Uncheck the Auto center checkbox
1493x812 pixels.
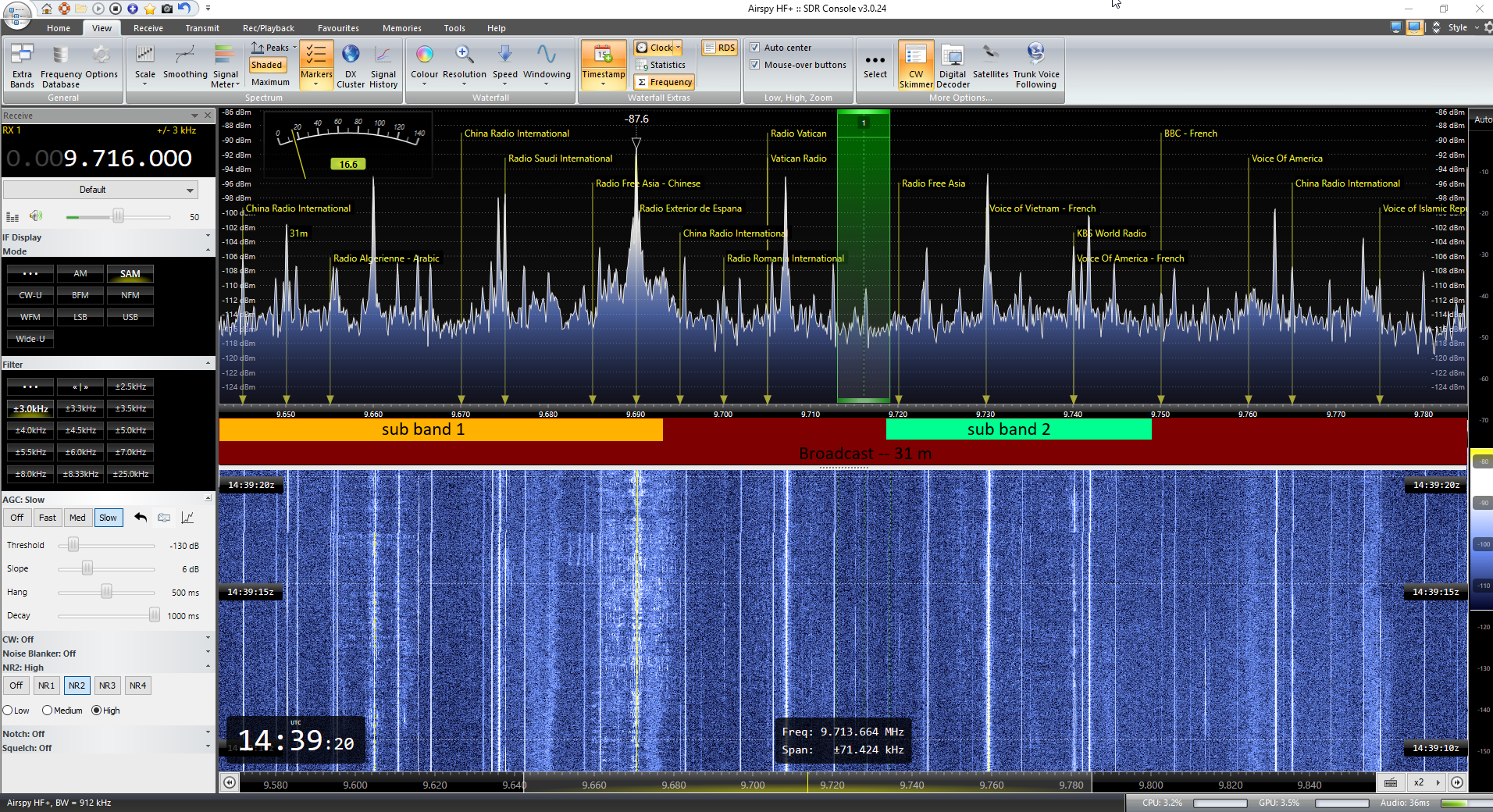pos(755,48)
